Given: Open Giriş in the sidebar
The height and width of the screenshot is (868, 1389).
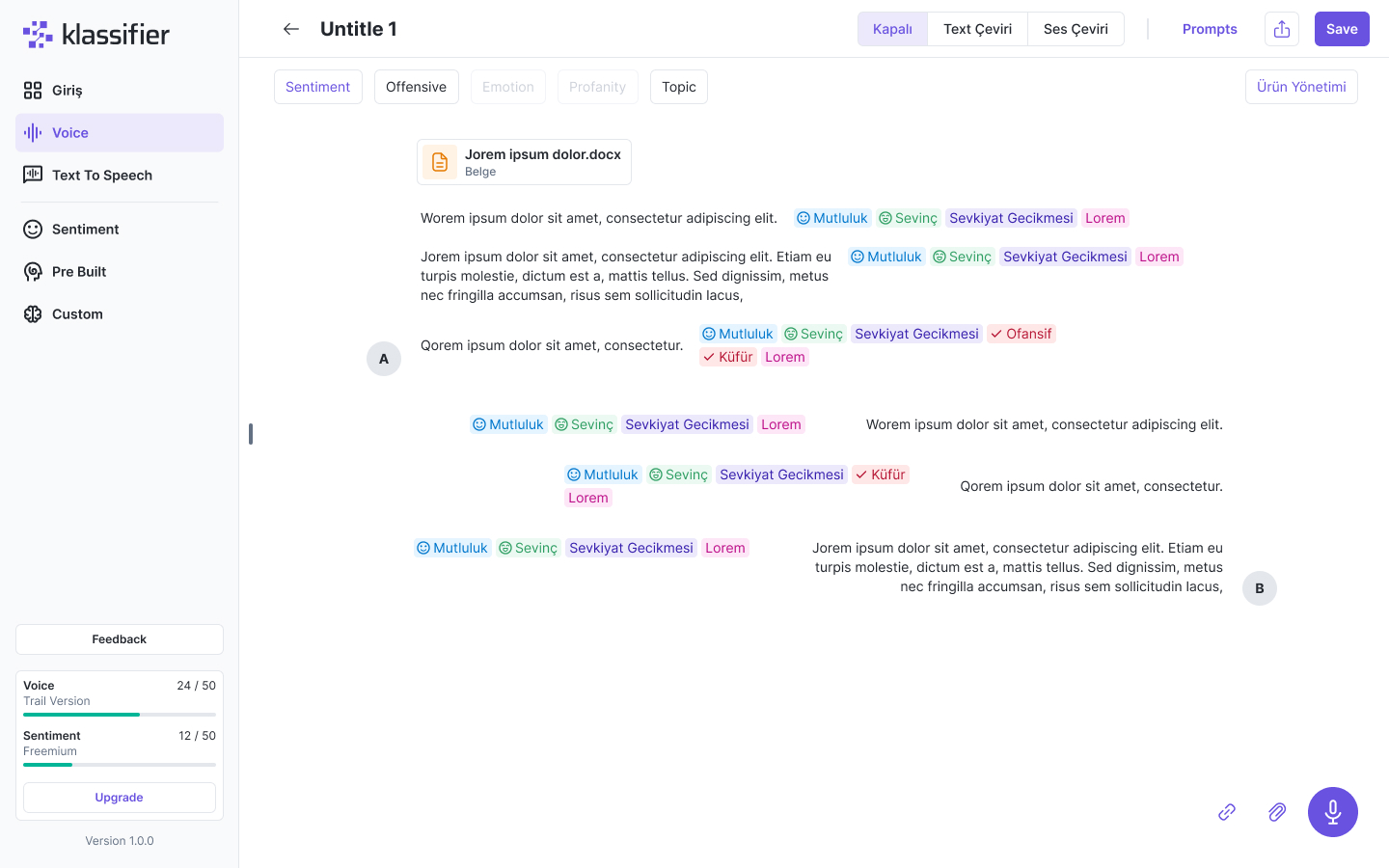Looking at the screenshot, I should click(120, 91).
